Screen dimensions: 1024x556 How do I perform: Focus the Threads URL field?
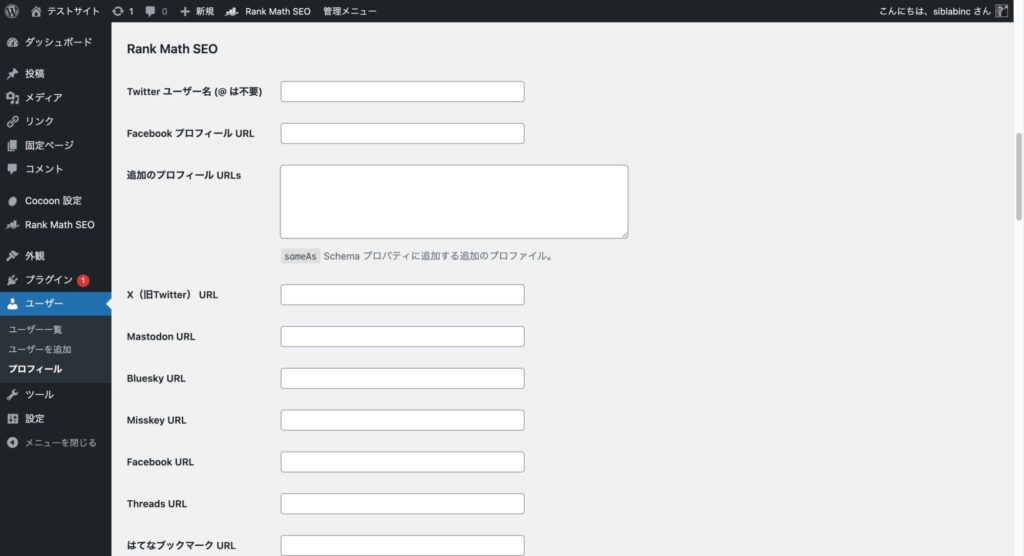[402, 504]
